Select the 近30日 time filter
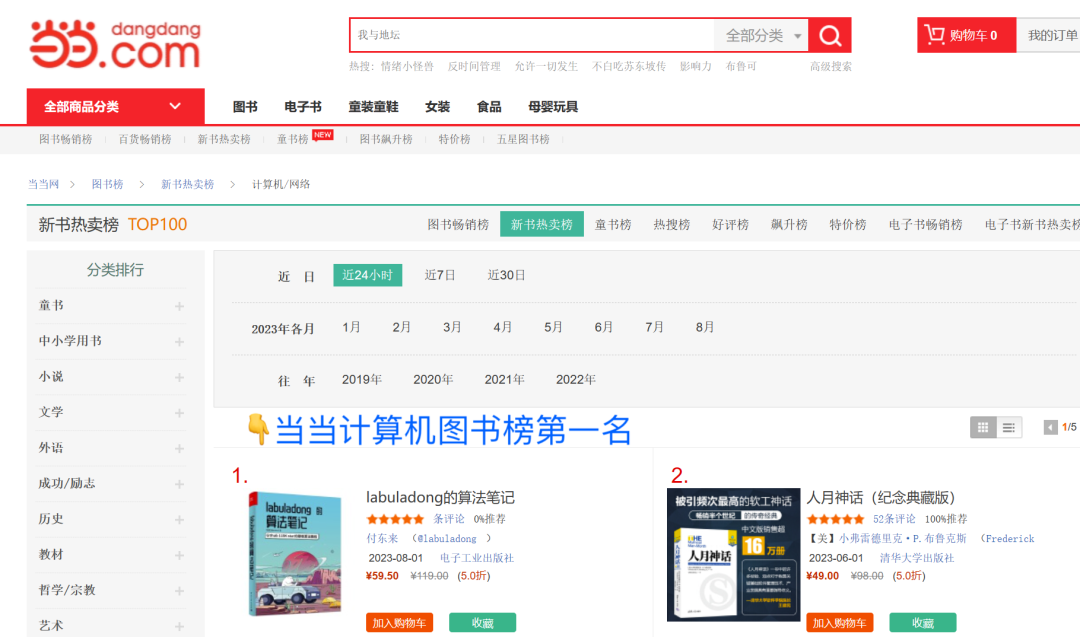1080x637 pixels. pos(506,274)
